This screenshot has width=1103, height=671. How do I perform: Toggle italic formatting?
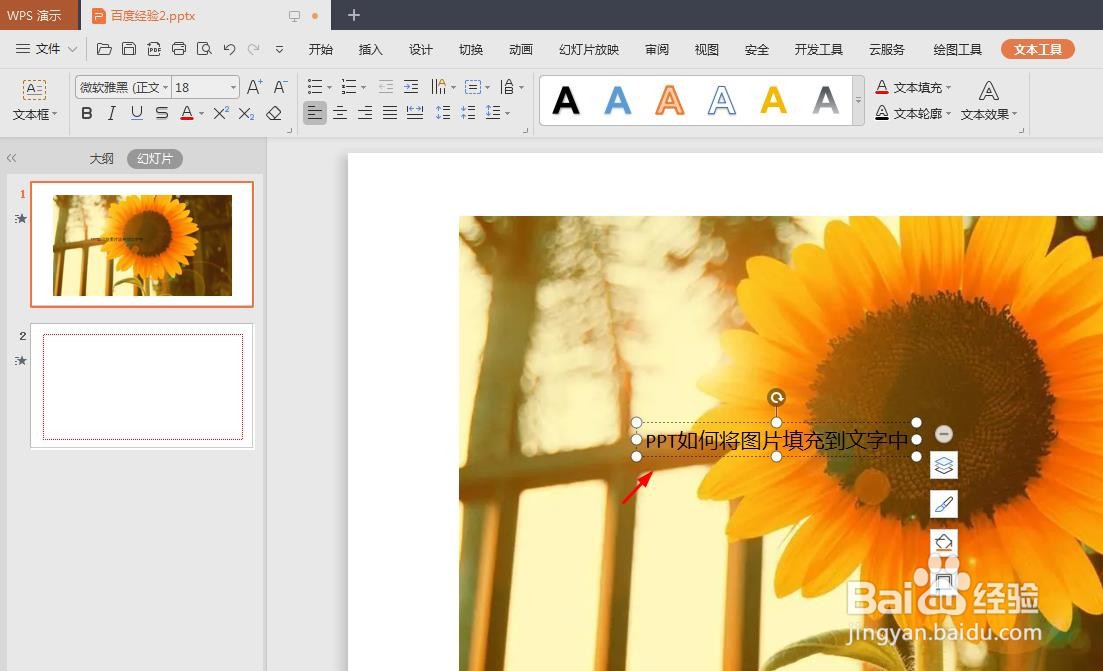click(x=111, y=113)
